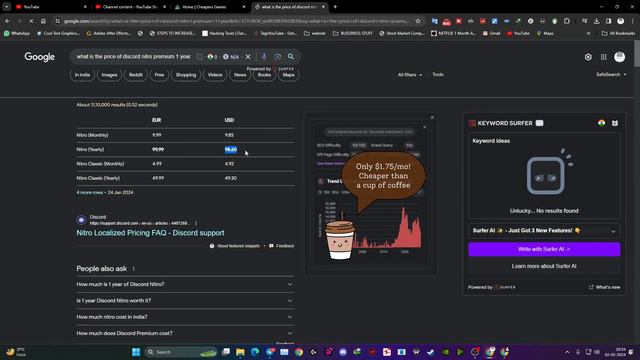Open the All Bookmarks folder
The width and height of the screenshot is (640, 360).
(618, 33)
